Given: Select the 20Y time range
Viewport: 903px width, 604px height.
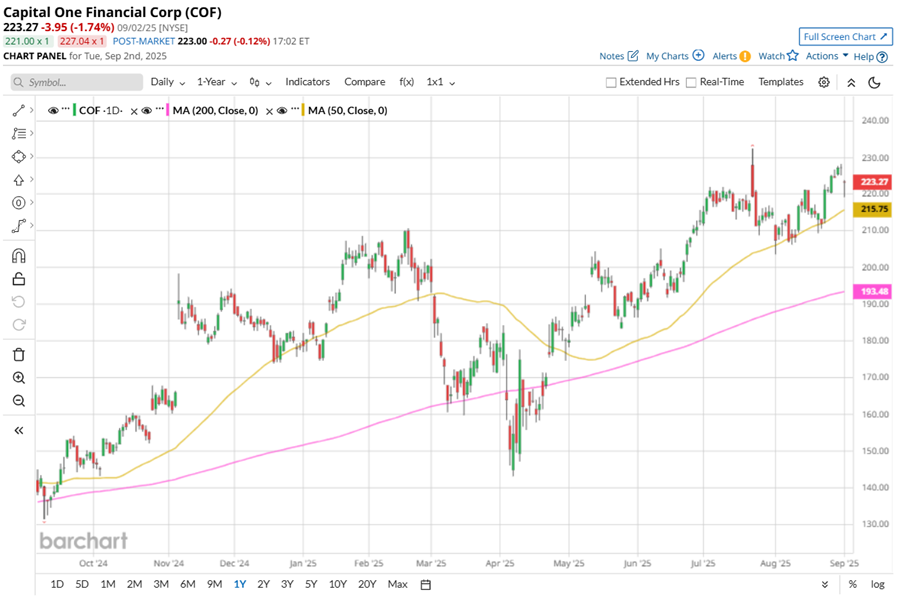Looking at the screenshot, I should pos(367,584).
